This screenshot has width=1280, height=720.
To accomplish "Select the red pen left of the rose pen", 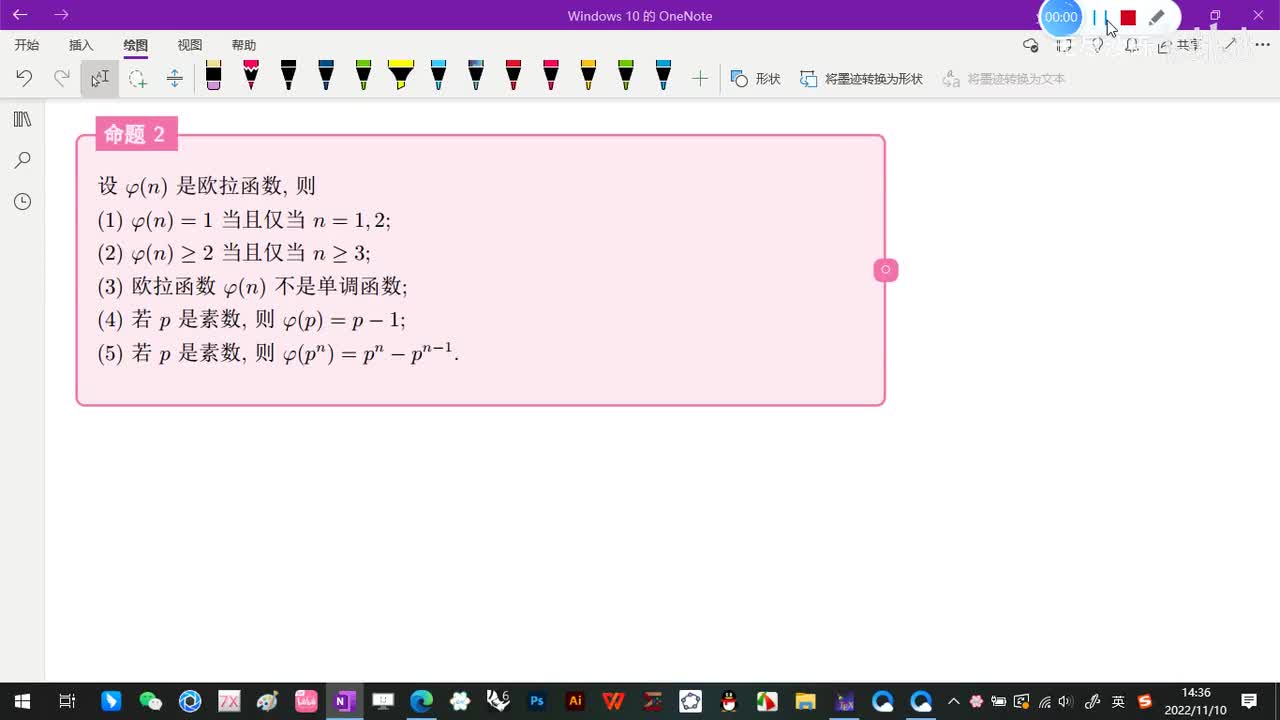I will tap(513, 75).
